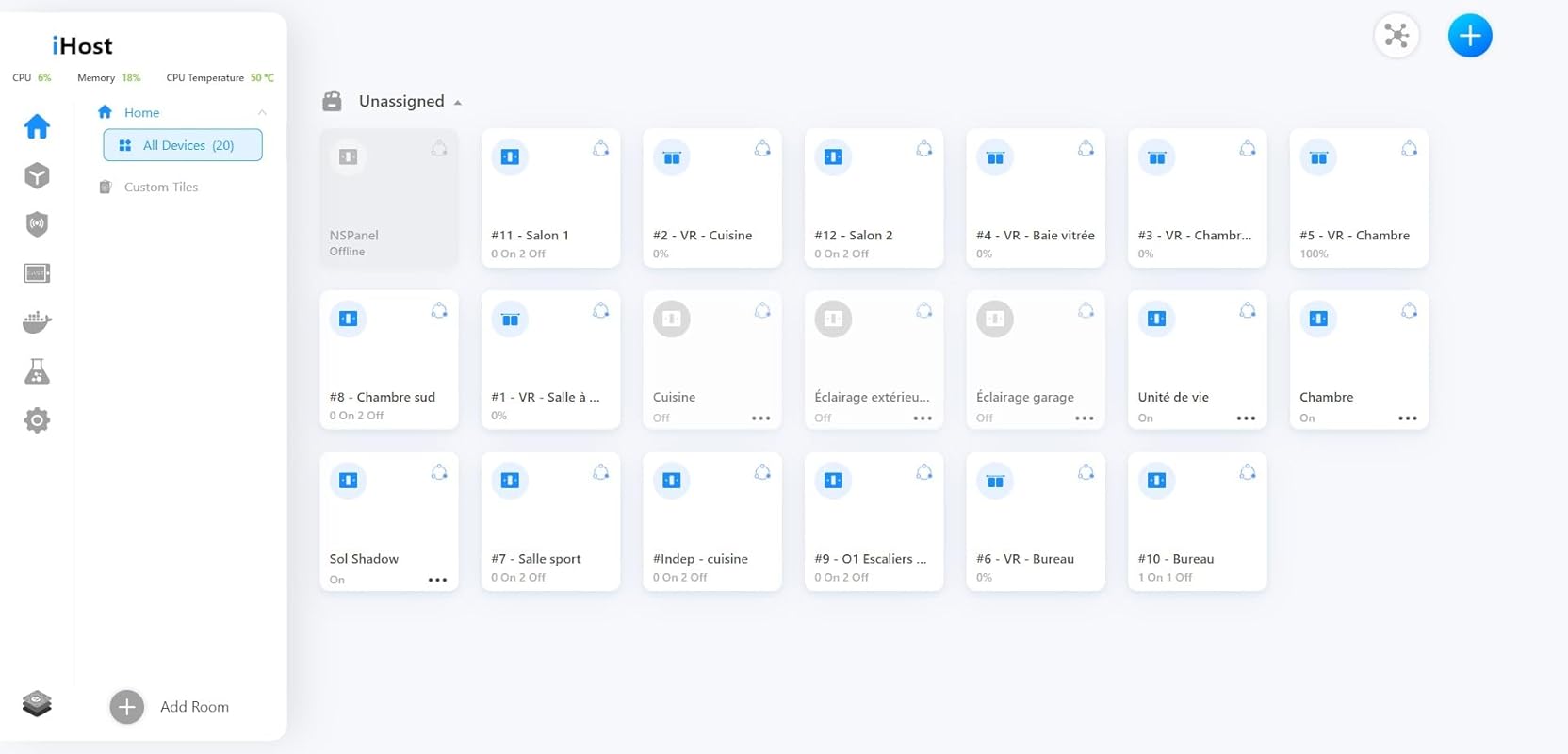
Task: Click the CPU 6% usage readout
Action: pyautogui.click(x=32, y=78)
